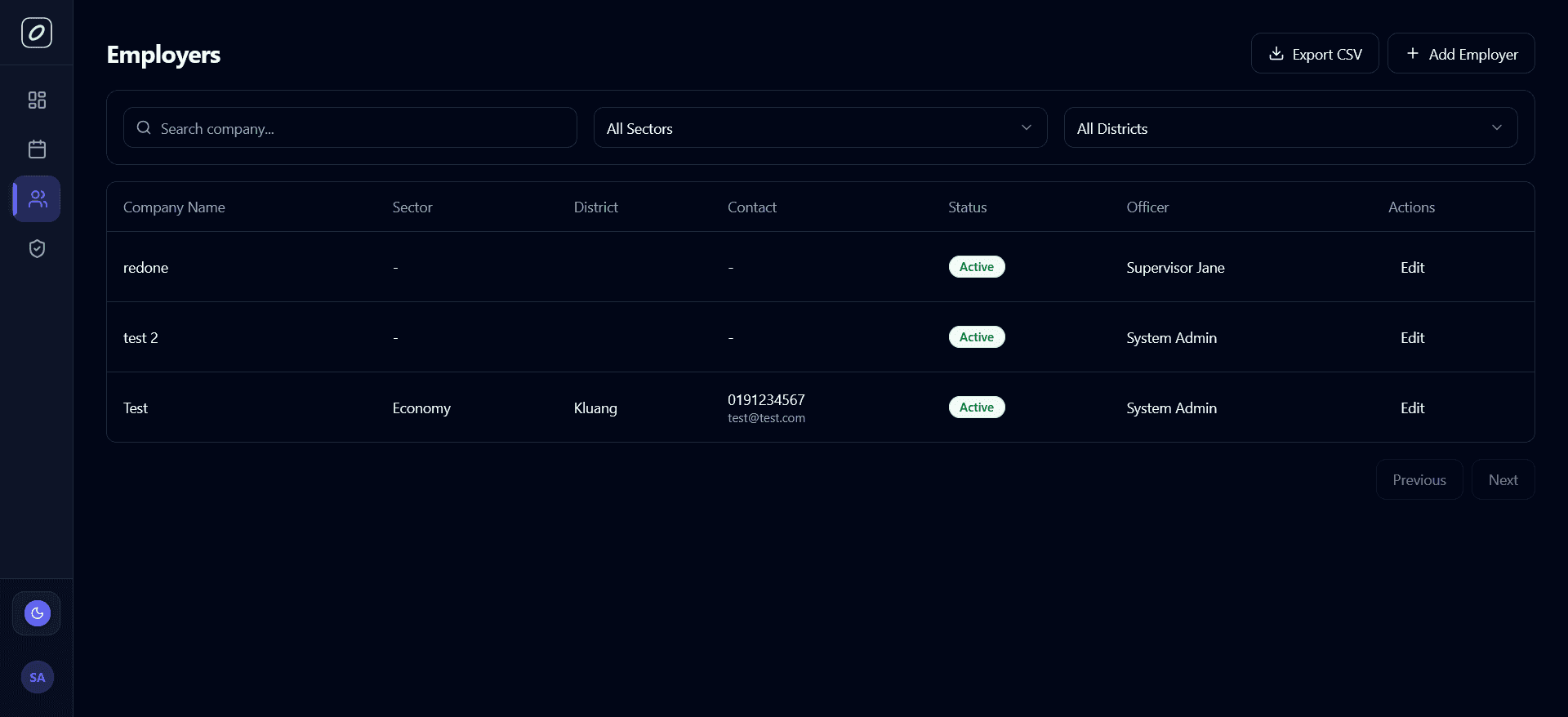Toggle dark mode with moon icon
Viewport: 1568px width, 717px height.
pyautogui.click(x=37, y=613)
